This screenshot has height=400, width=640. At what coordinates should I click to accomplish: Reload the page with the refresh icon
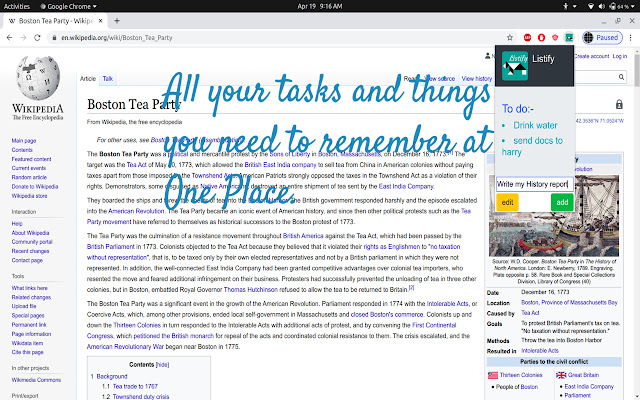[x=37, y=38]
